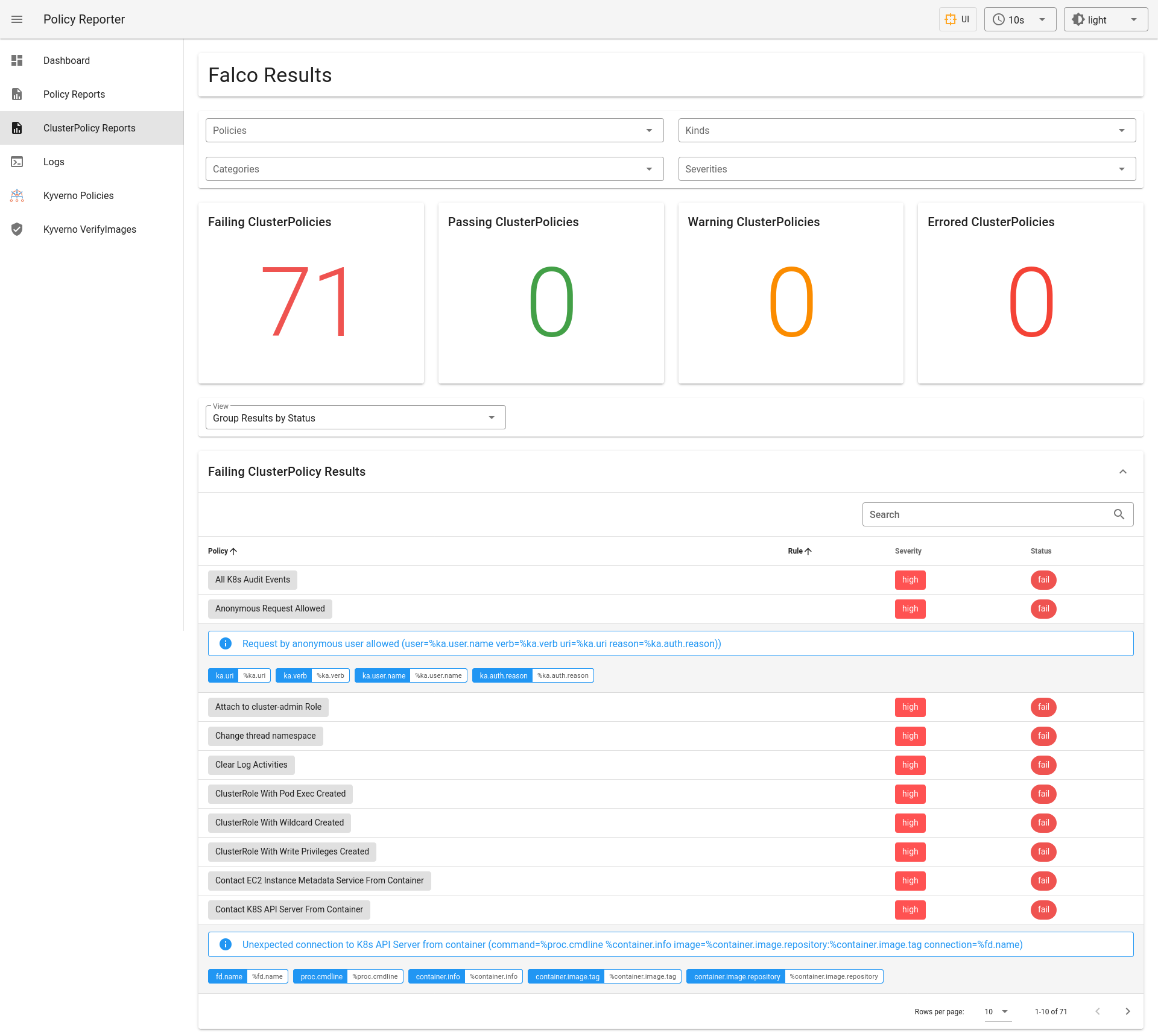The image size is (1158, 1036).
Task: Go to next results page
Action: (x=1127, y=1011)
